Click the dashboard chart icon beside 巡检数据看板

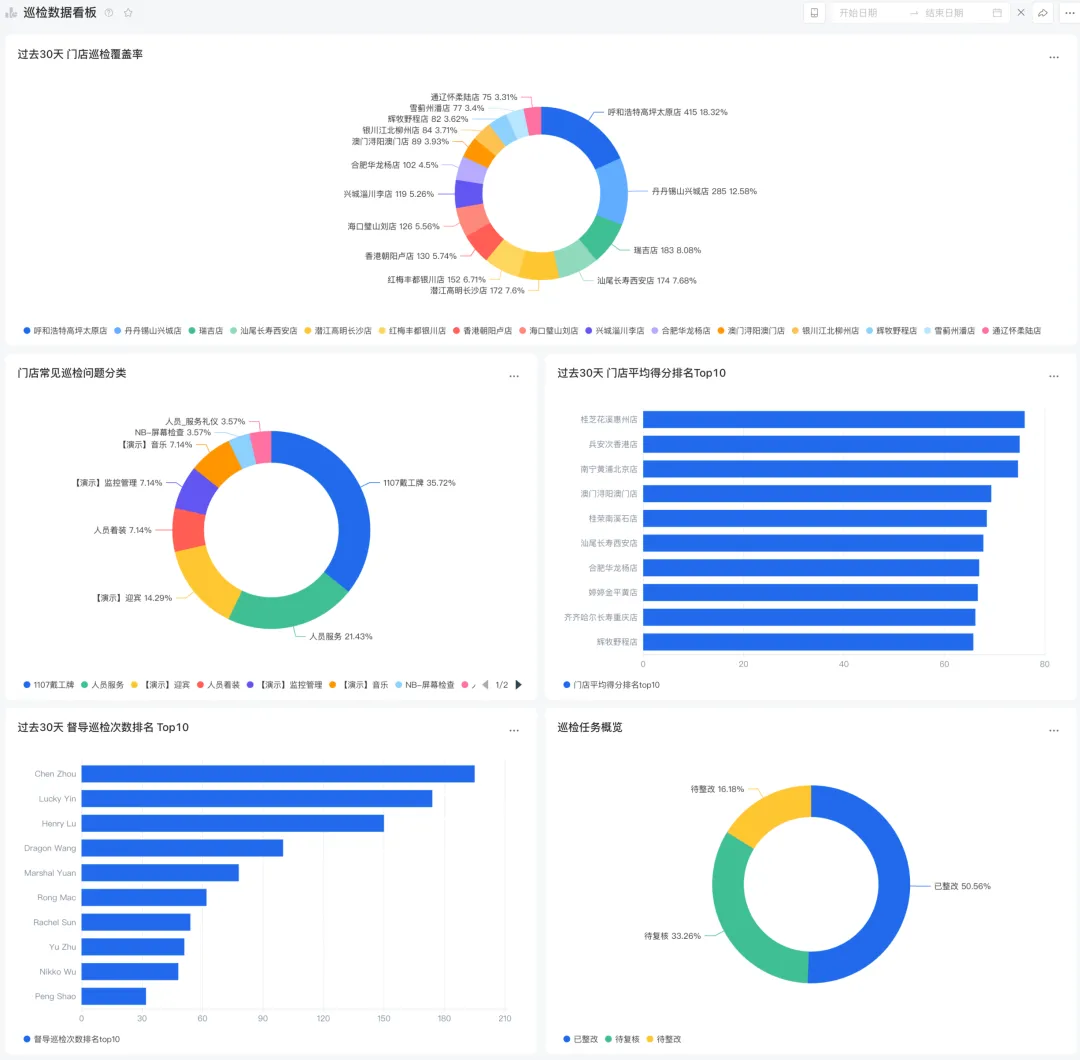point(11,12)
